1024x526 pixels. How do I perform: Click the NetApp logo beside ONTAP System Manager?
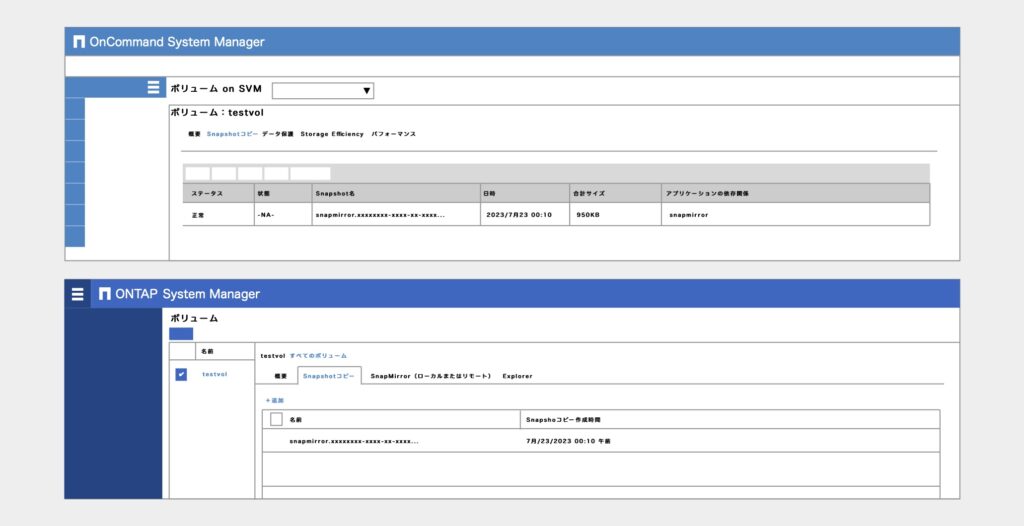[x=105, y=294]
